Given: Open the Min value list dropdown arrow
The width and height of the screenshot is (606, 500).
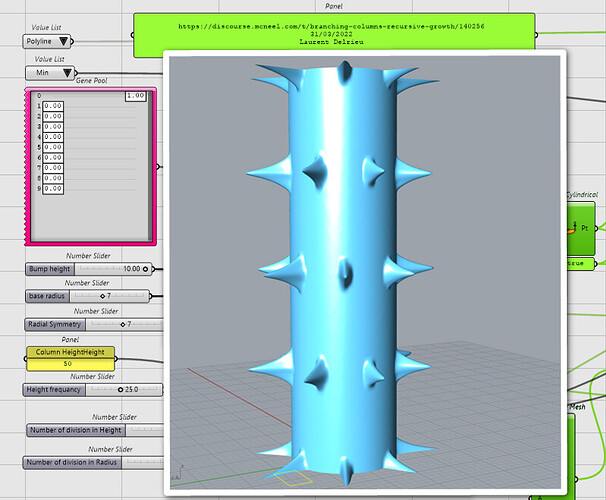Looking at the screenshot, I should pos(67,73).
